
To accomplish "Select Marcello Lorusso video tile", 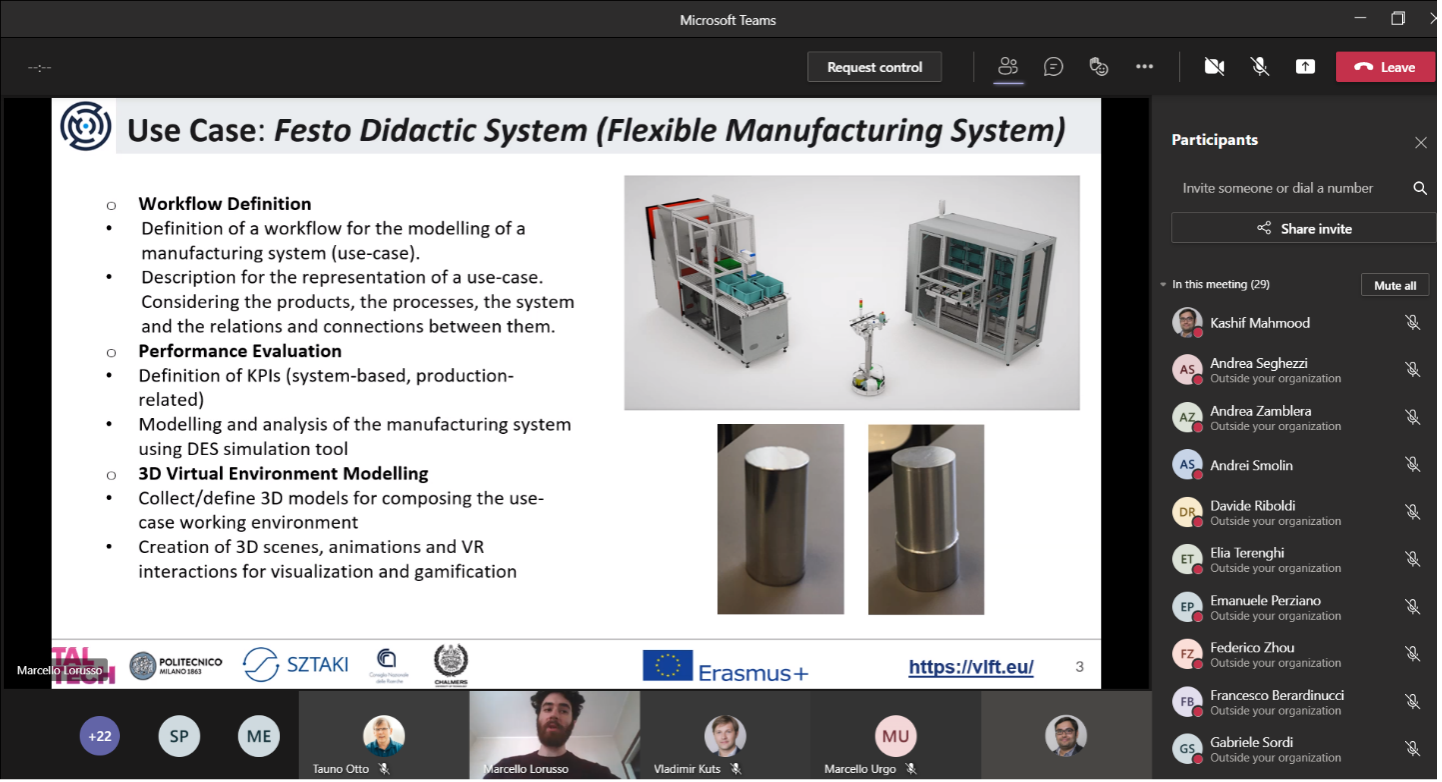I will click(x=554, y=735).
